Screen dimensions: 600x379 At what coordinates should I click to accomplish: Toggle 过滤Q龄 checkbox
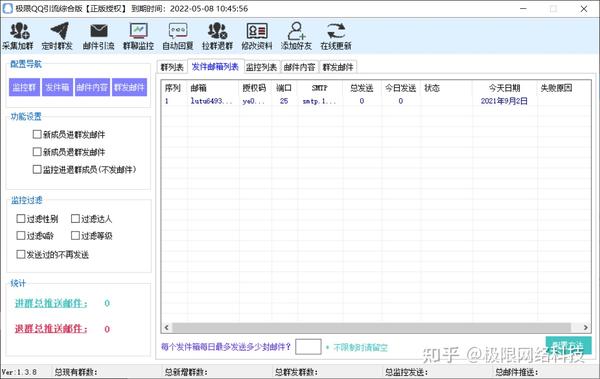(x=21, y=235)
